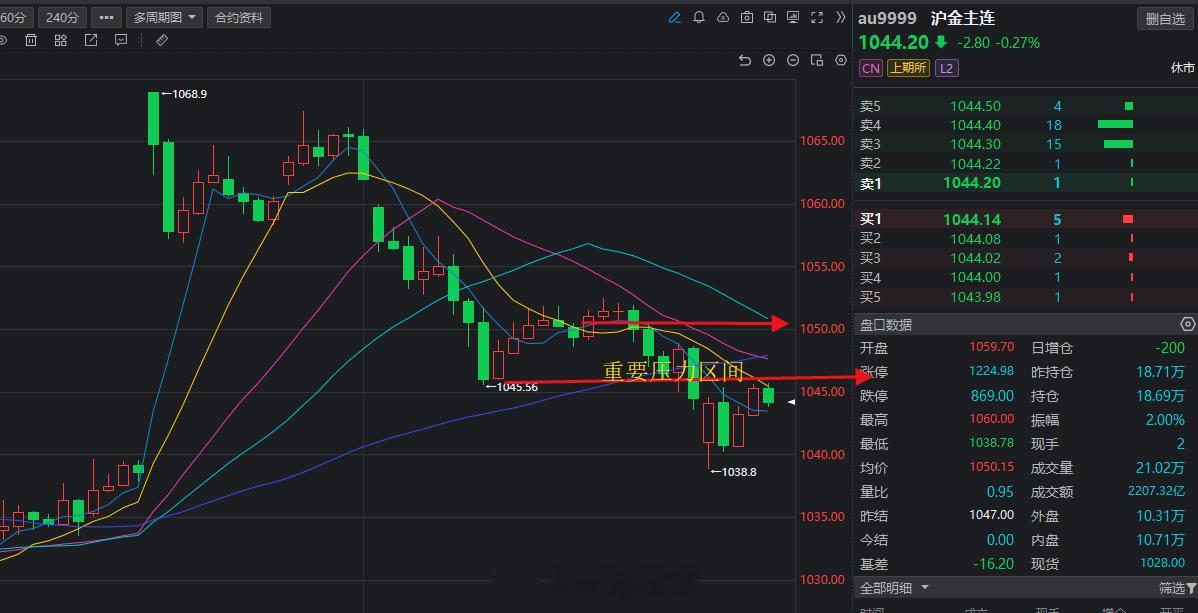This screenshot has width=1198, height=613.
Task: Click the 外盘 value 10.31万
Action: point(1160,515)
